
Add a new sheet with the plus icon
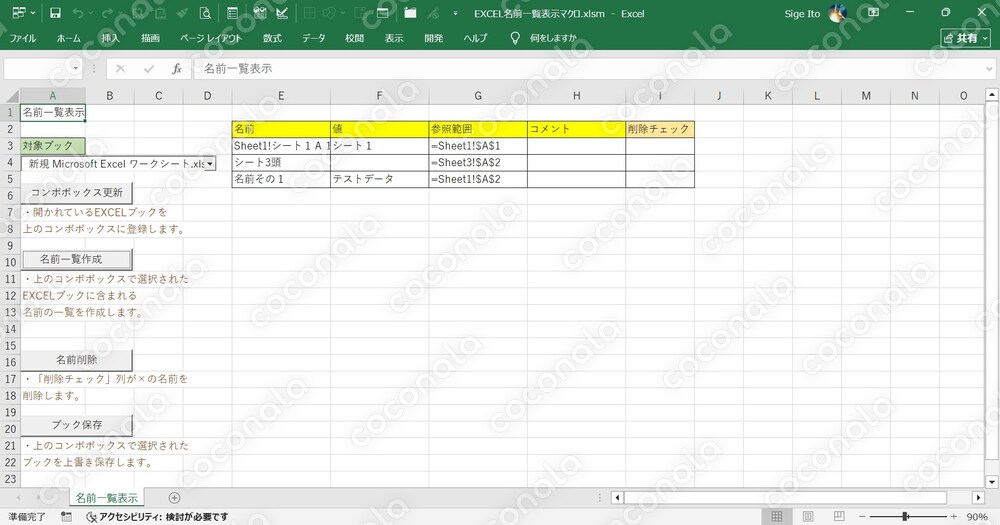tap(174, 498)
